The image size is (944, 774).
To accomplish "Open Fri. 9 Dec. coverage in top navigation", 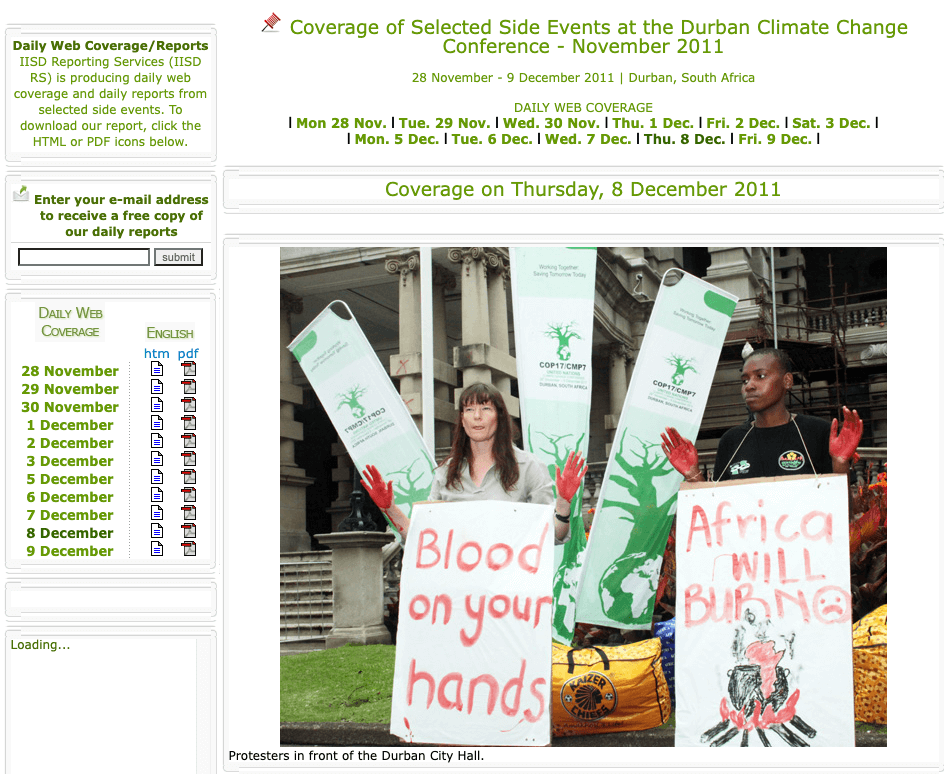I will pyautogui.click(x=775, y=139).
